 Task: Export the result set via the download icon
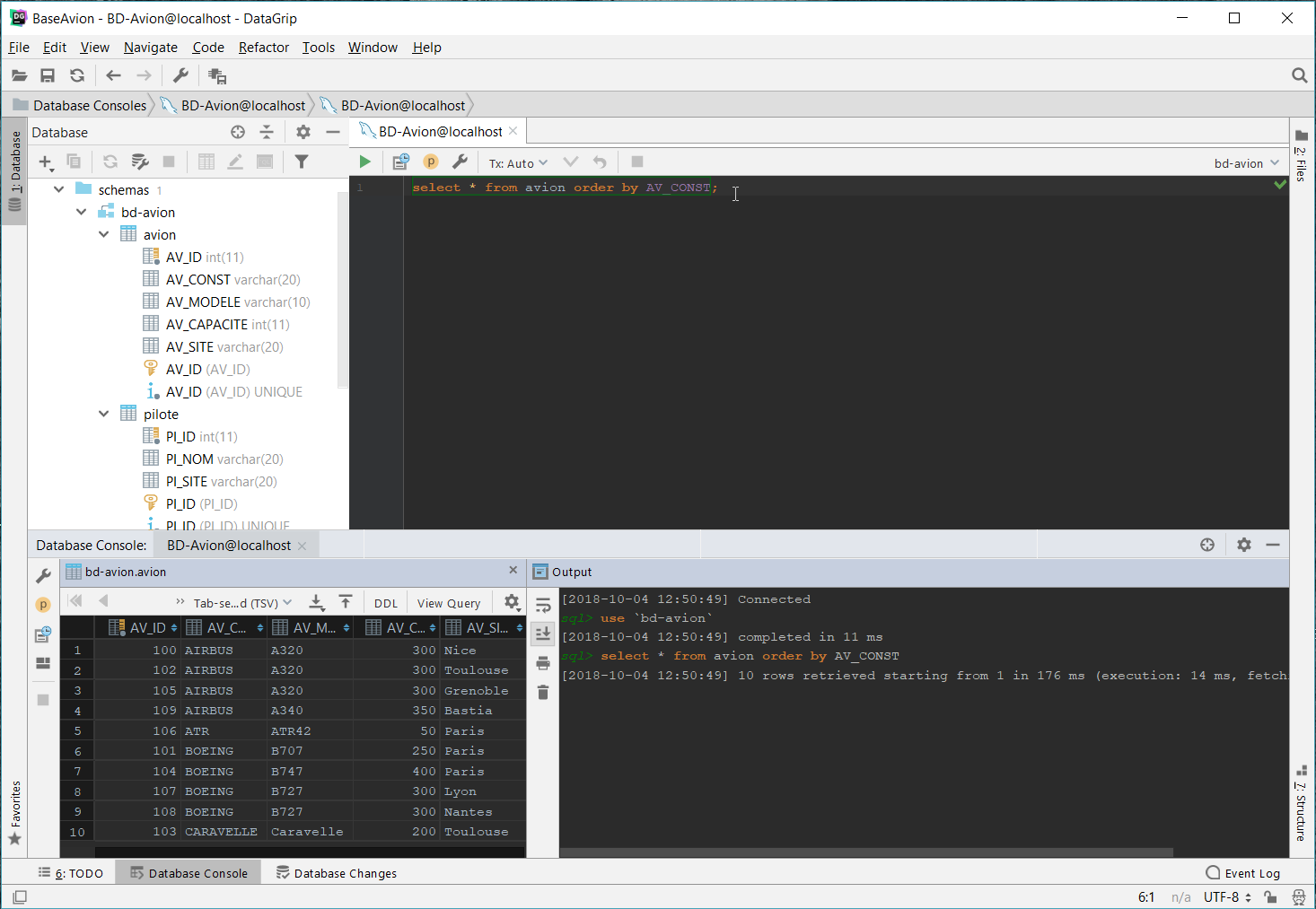tap(316, 601)
